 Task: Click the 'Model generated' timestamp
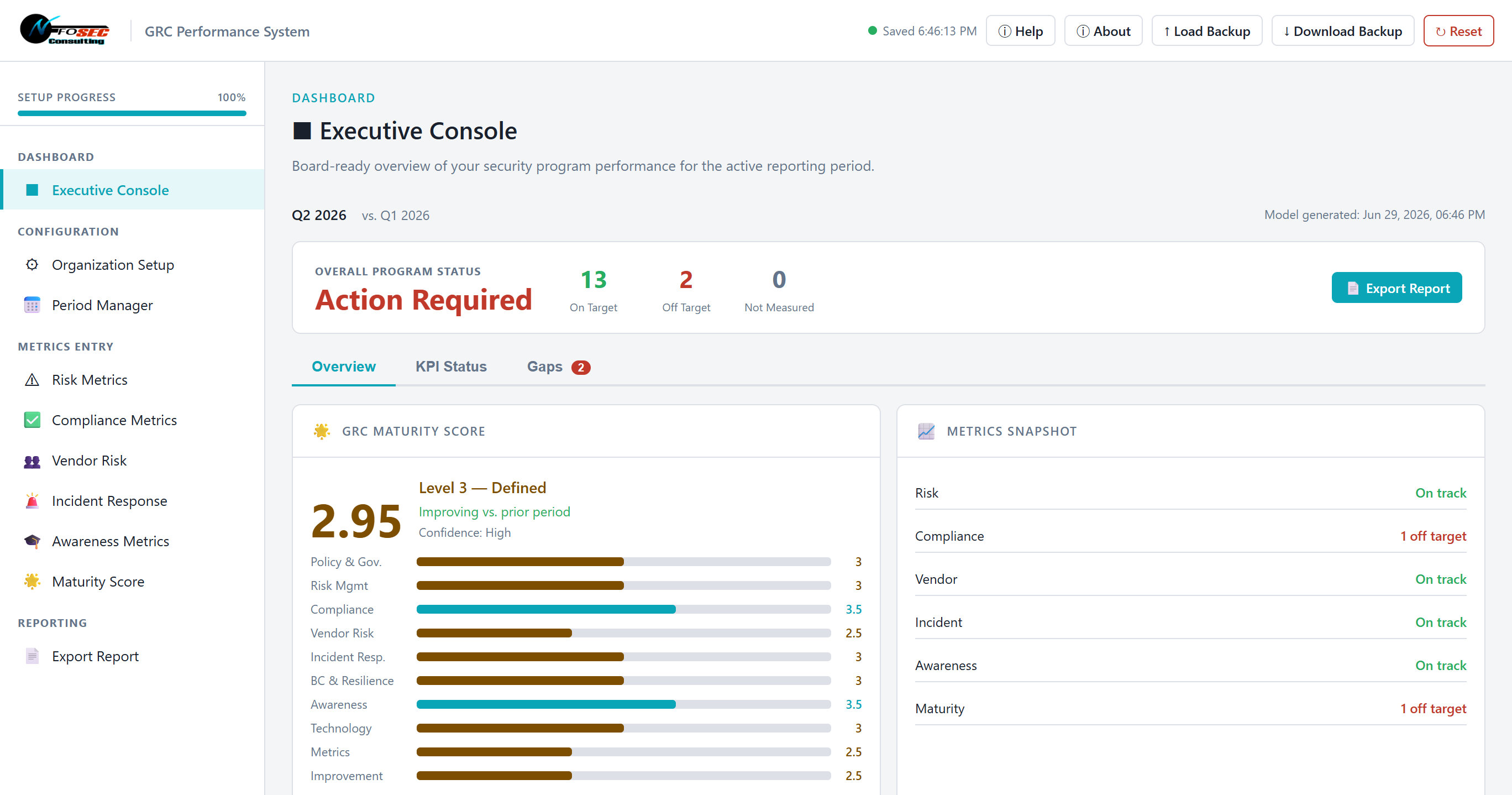tap(1374, 215)
